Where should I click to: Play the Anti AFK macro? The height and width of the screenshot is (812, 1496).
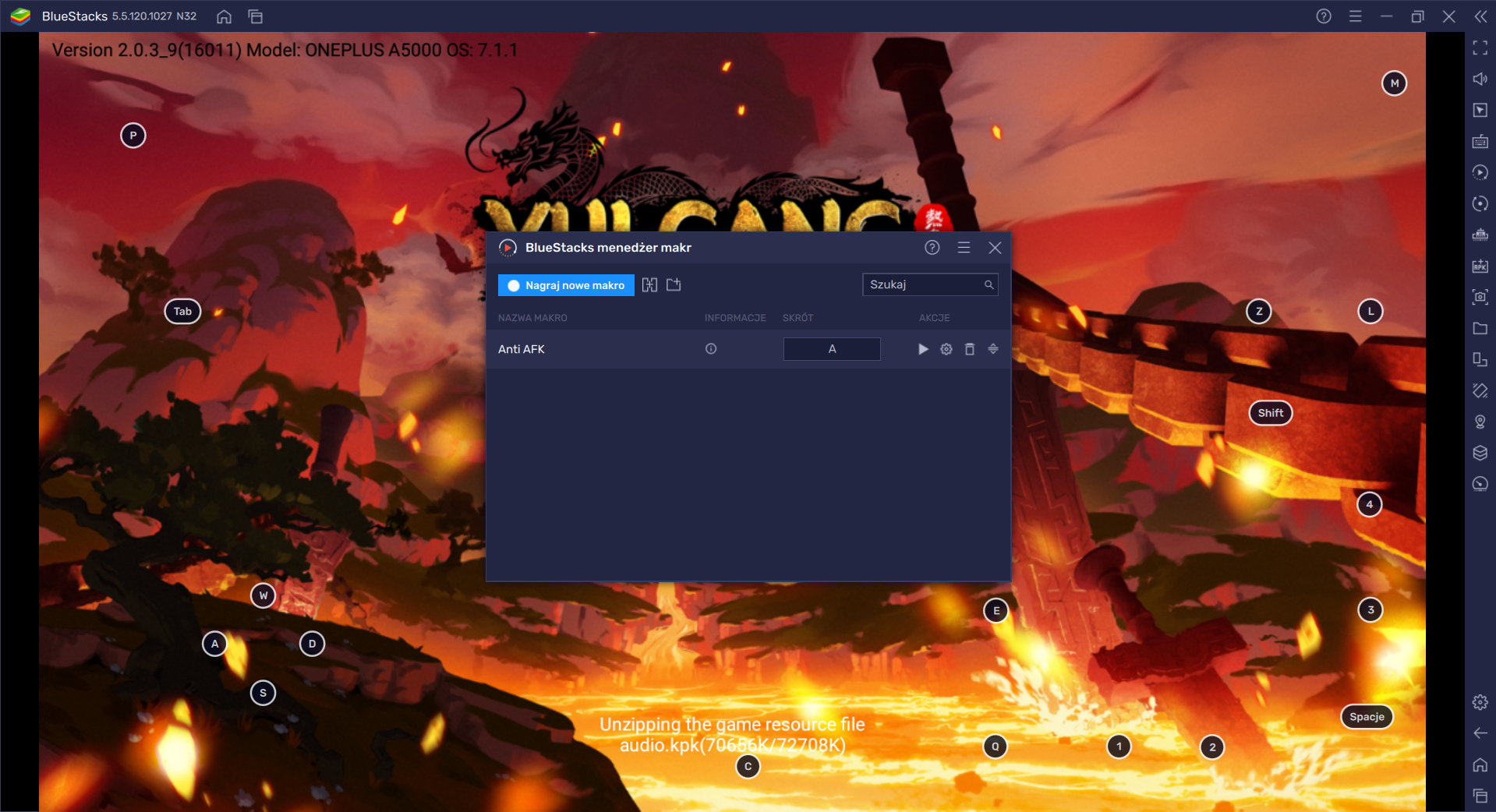pyautogui.click(x=923, y=349)
